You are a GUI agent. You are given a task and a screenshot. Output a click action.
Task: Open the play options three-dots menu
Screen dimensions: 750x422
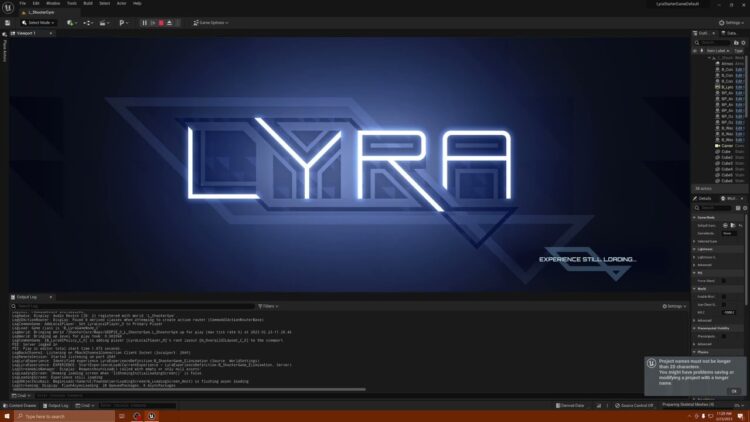(x=178, y=22)
